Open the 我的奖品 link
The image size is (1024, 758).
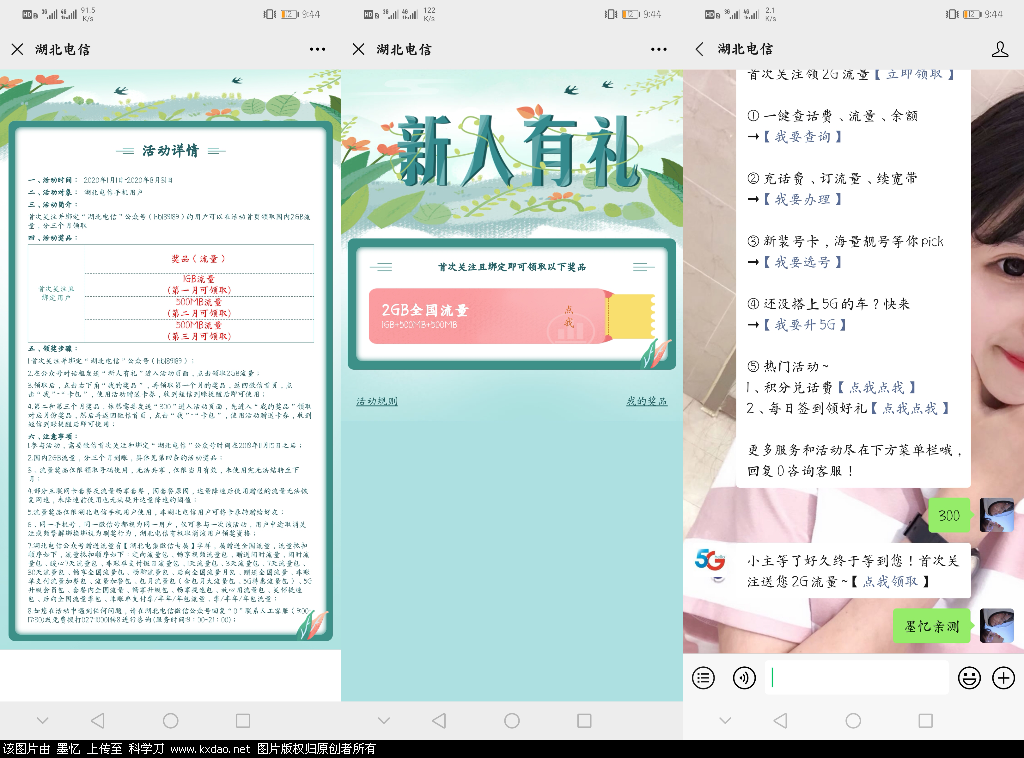[x=647, y=401]
